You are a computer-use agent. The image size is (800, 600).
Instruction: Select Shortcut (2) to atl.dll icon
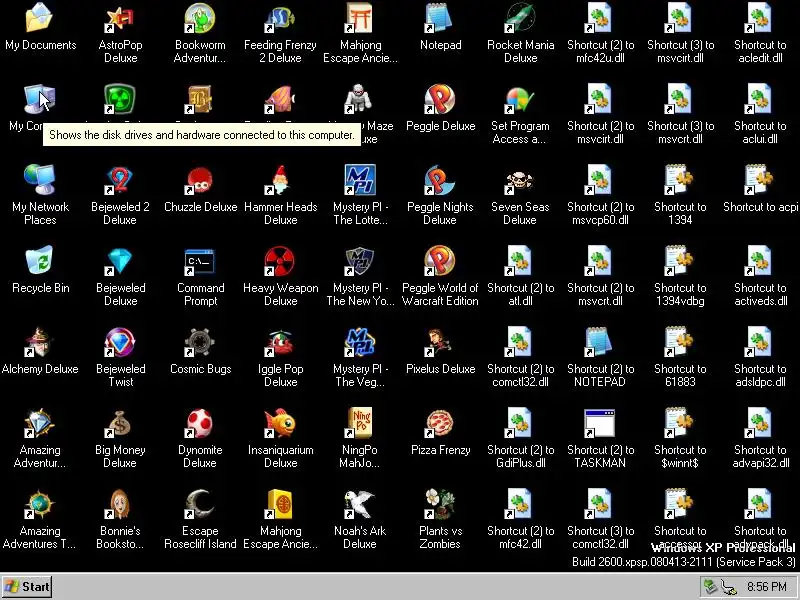click(520, 261)
